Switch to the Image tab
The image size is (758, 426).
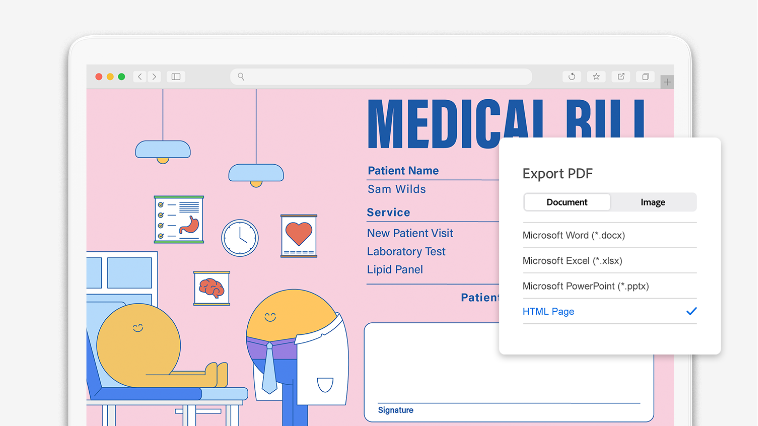pyautogui.click(x=653, y=202)
